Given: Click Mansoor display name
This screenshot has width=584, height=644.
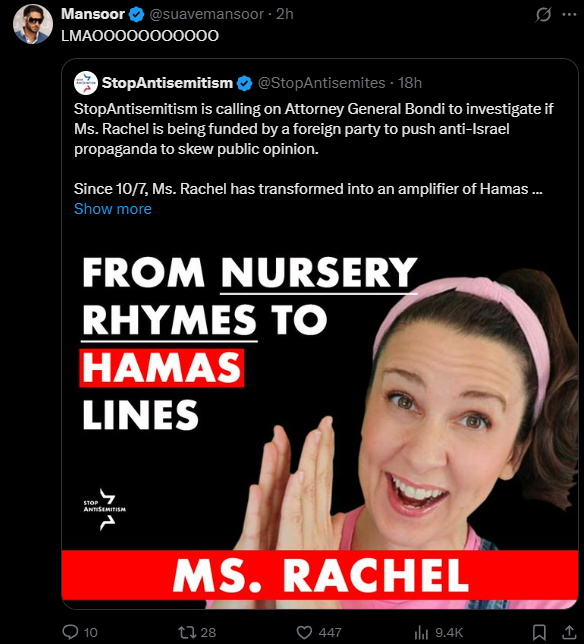Looking at the screenshot, I should 93,14.
